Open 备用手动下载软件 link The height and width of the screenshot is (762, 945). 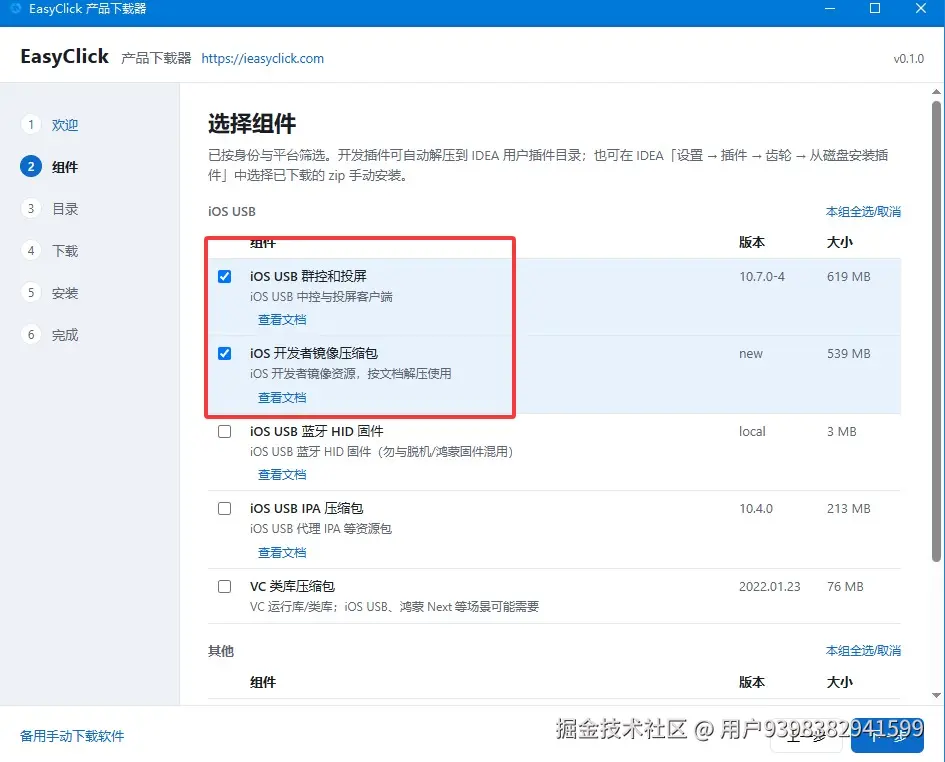coord(72,736)
